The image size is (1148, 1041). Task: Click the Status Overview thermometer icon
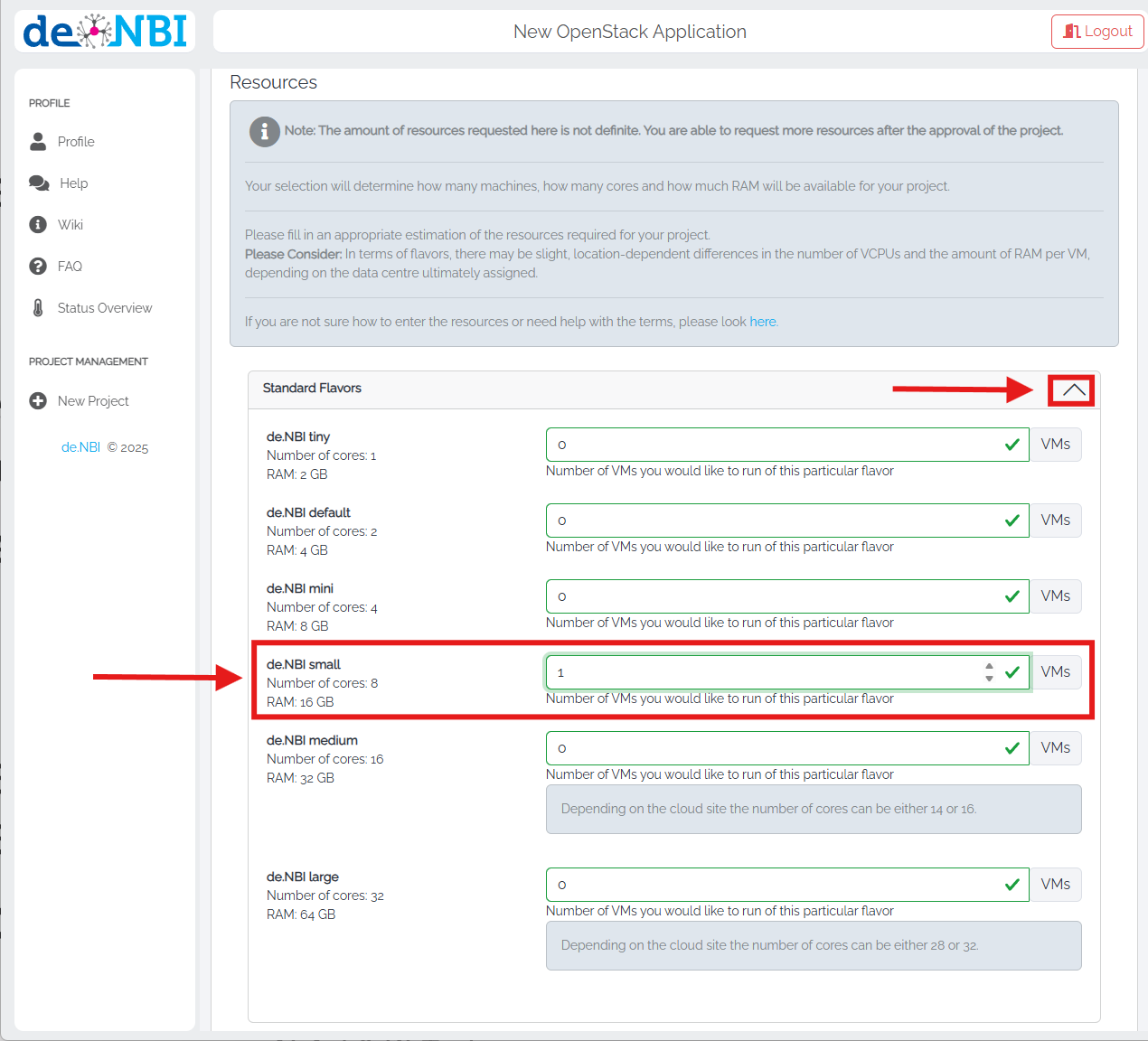coord(38,308)
